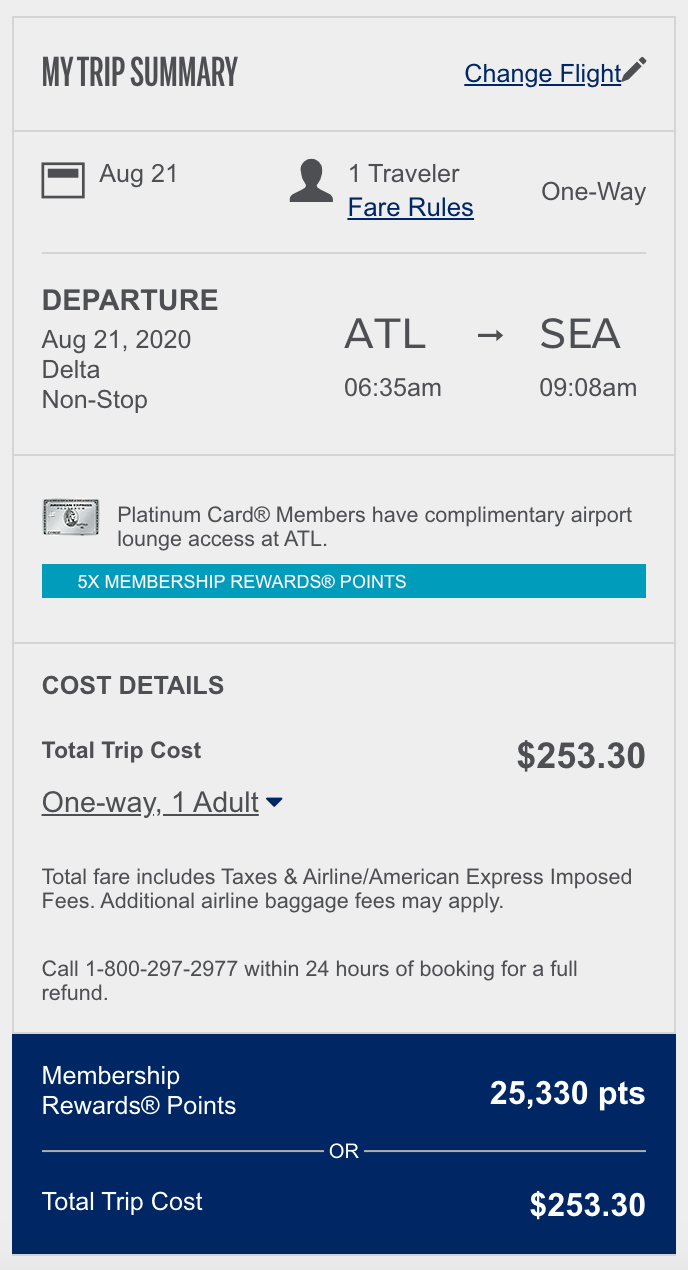The width and height of the screenshot is (688, 1270).
Task: Click the My Trip Summary heading
Action: coord(140,72)
